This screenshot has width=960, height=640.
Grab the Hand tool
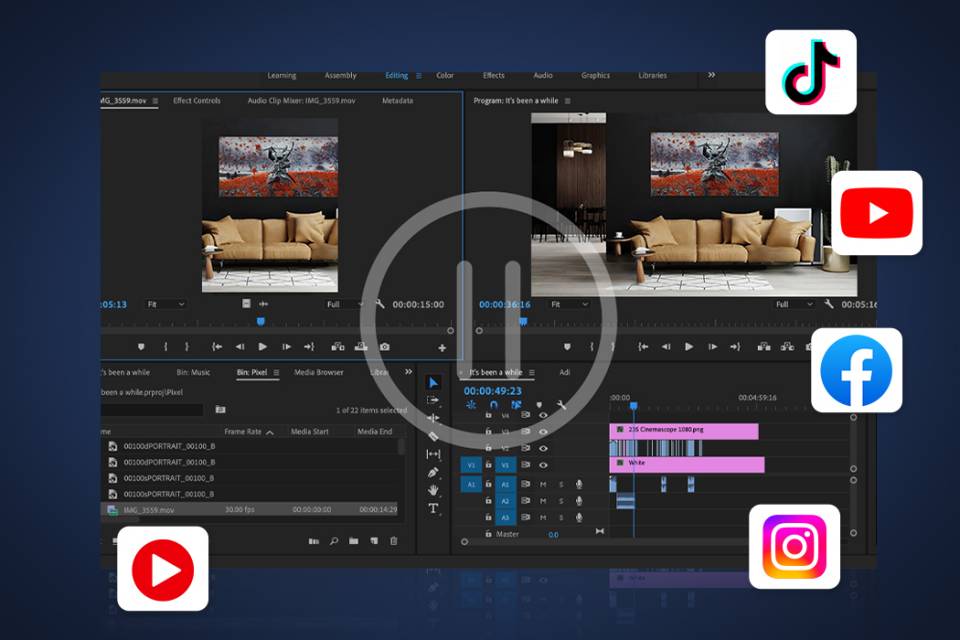(x=435, y=491)
